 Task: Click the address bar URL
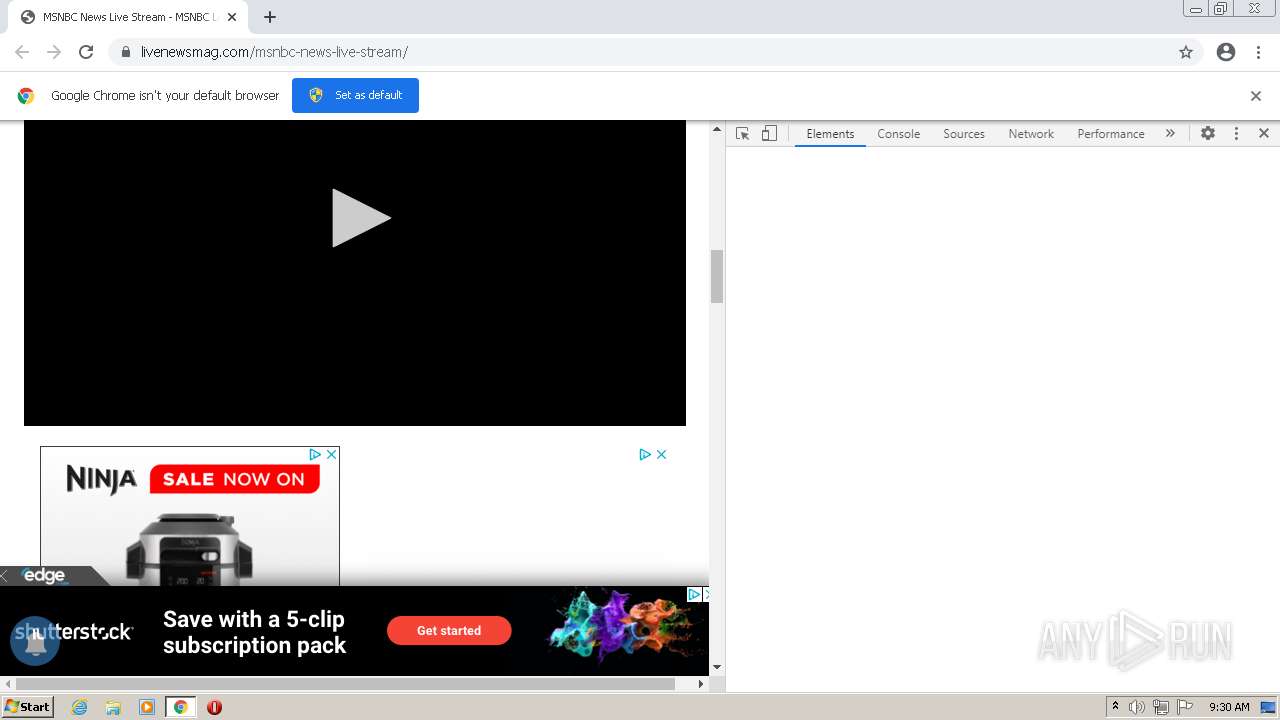coord(274,52)
